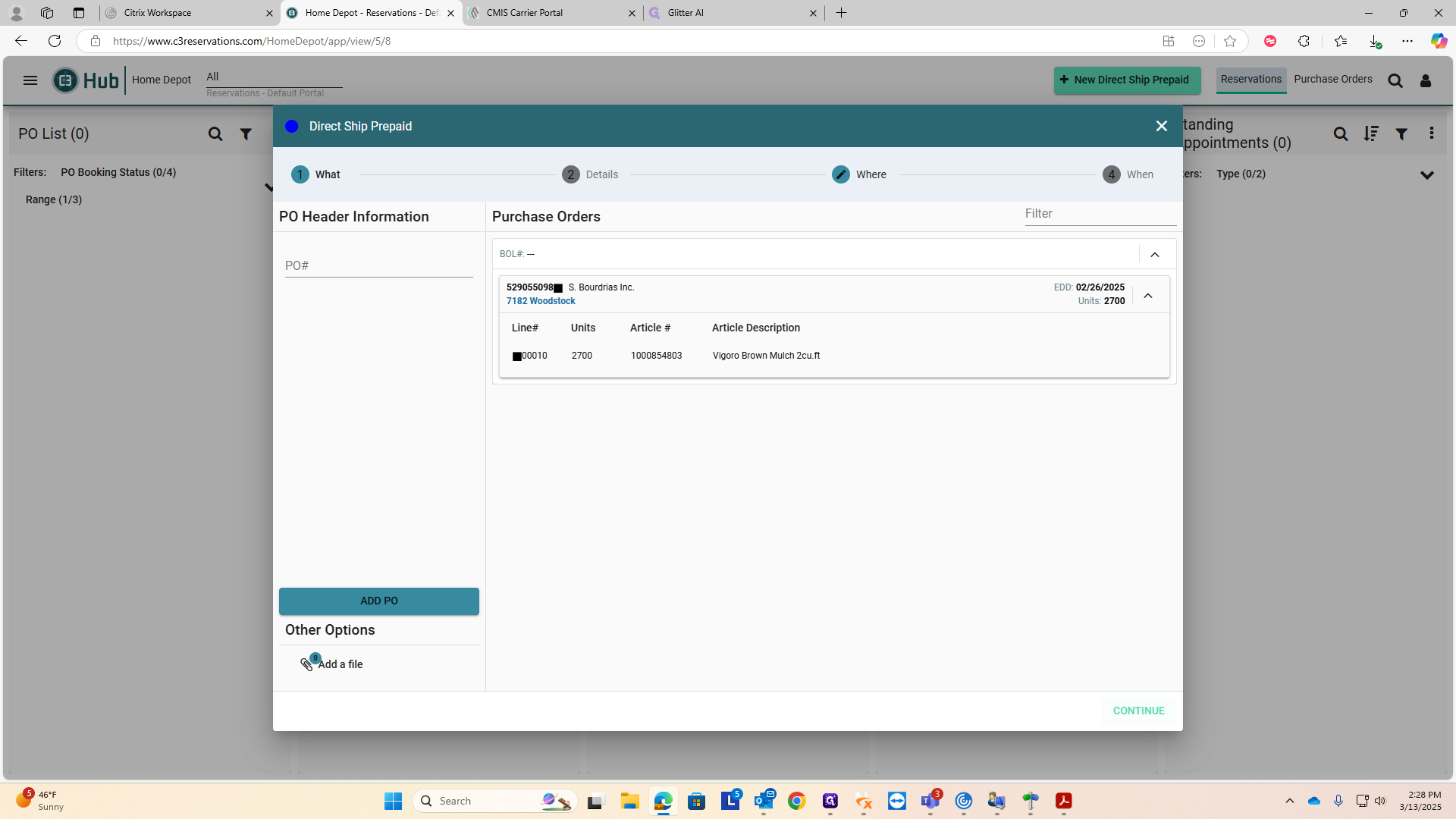The height and width of the screenshot is (819, 1456).
Task: Open File Explorer from taskbar
Action: [629, 801]
